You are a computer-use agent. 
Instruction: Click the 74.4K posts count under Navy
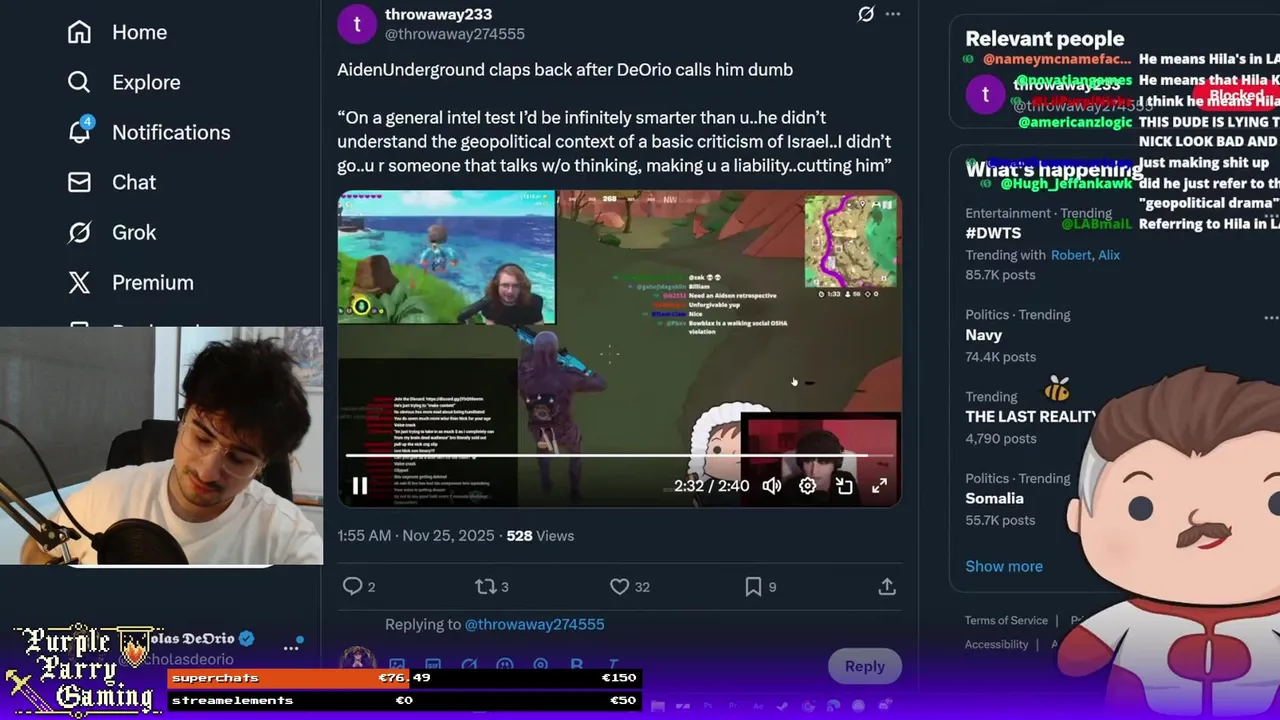tap(1000, 357)
